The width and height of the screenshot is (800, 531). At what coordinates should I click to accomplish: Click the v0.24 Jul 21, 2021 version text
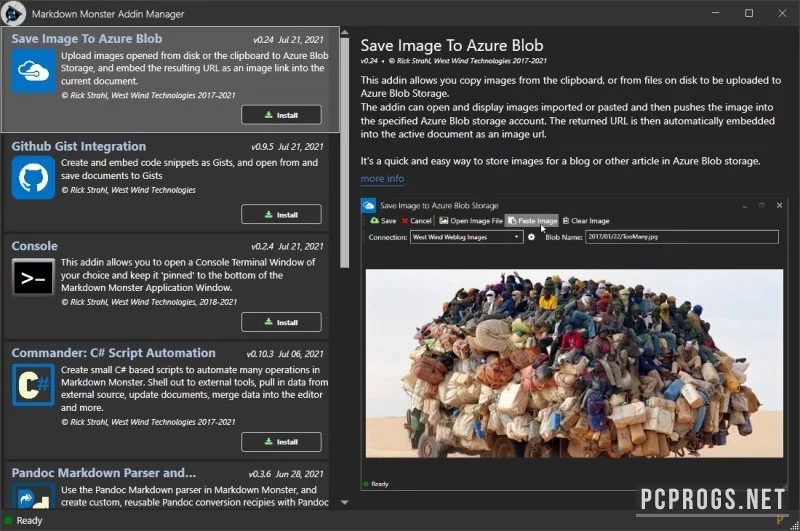(288, 40)
